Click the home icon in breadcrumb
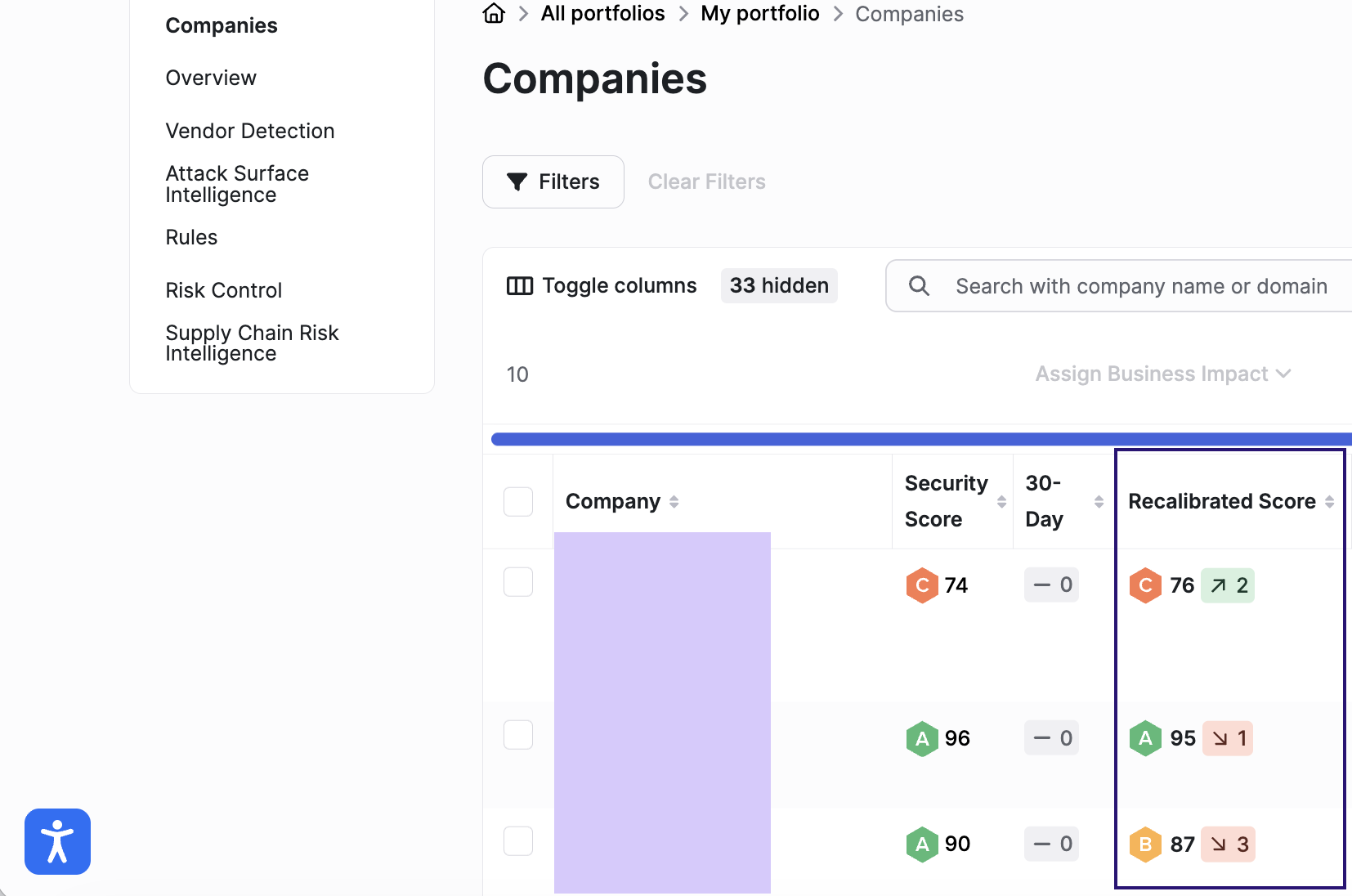 494,13
